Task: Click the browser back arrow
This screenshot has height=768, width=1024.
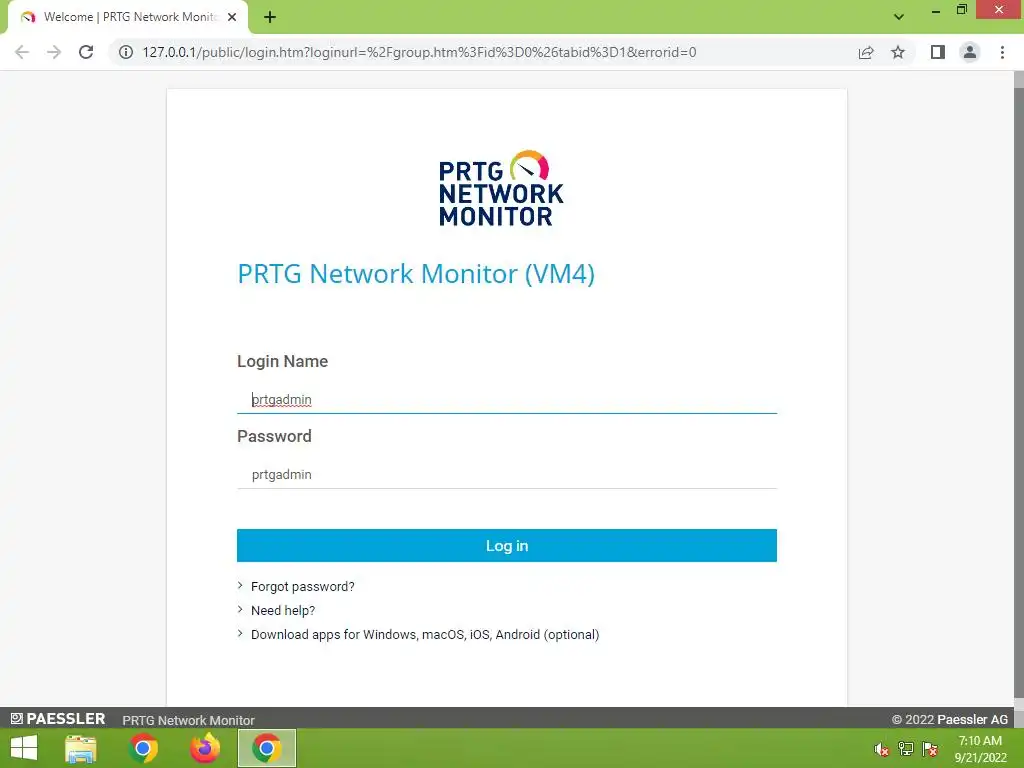Action: click(x=22, y=52)
